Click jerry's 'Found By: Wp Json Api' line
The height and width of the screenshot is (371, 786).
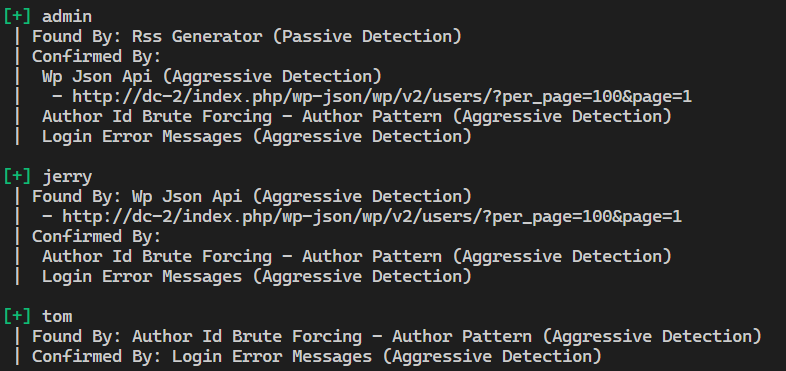(252, 197)
